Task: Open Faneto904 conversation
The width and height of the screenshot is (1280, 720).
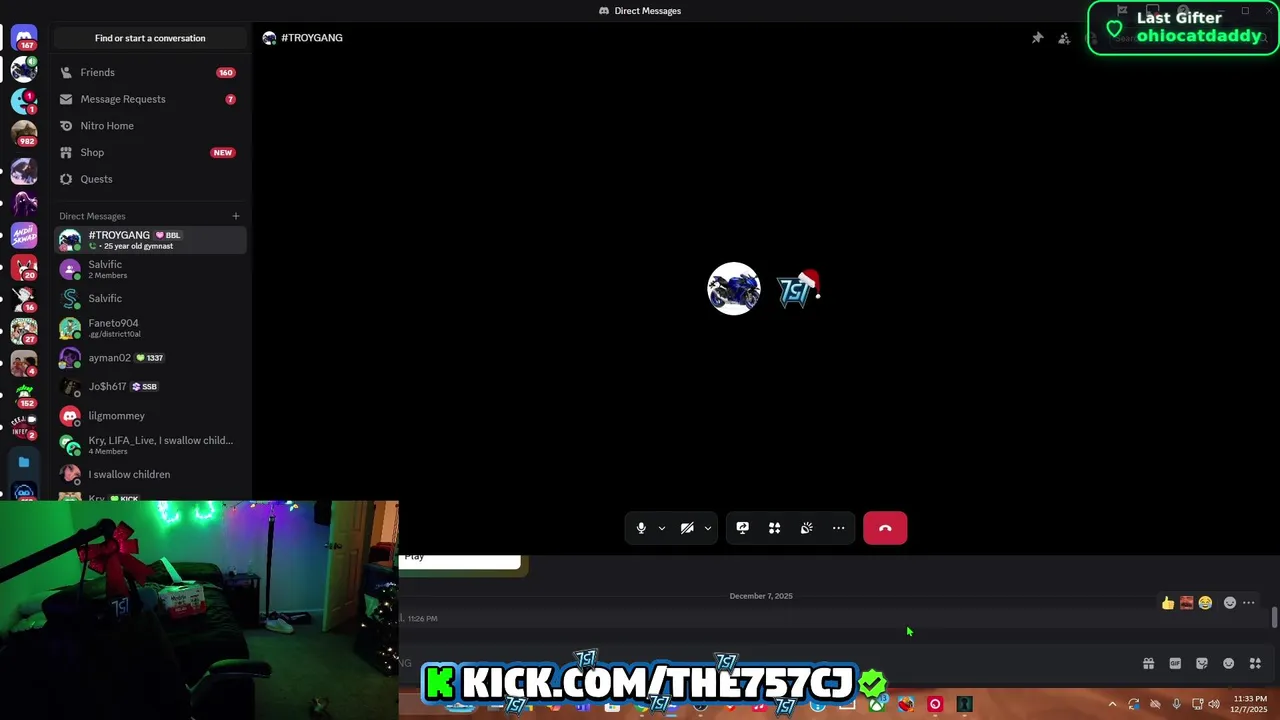Action: click(150, 328)
